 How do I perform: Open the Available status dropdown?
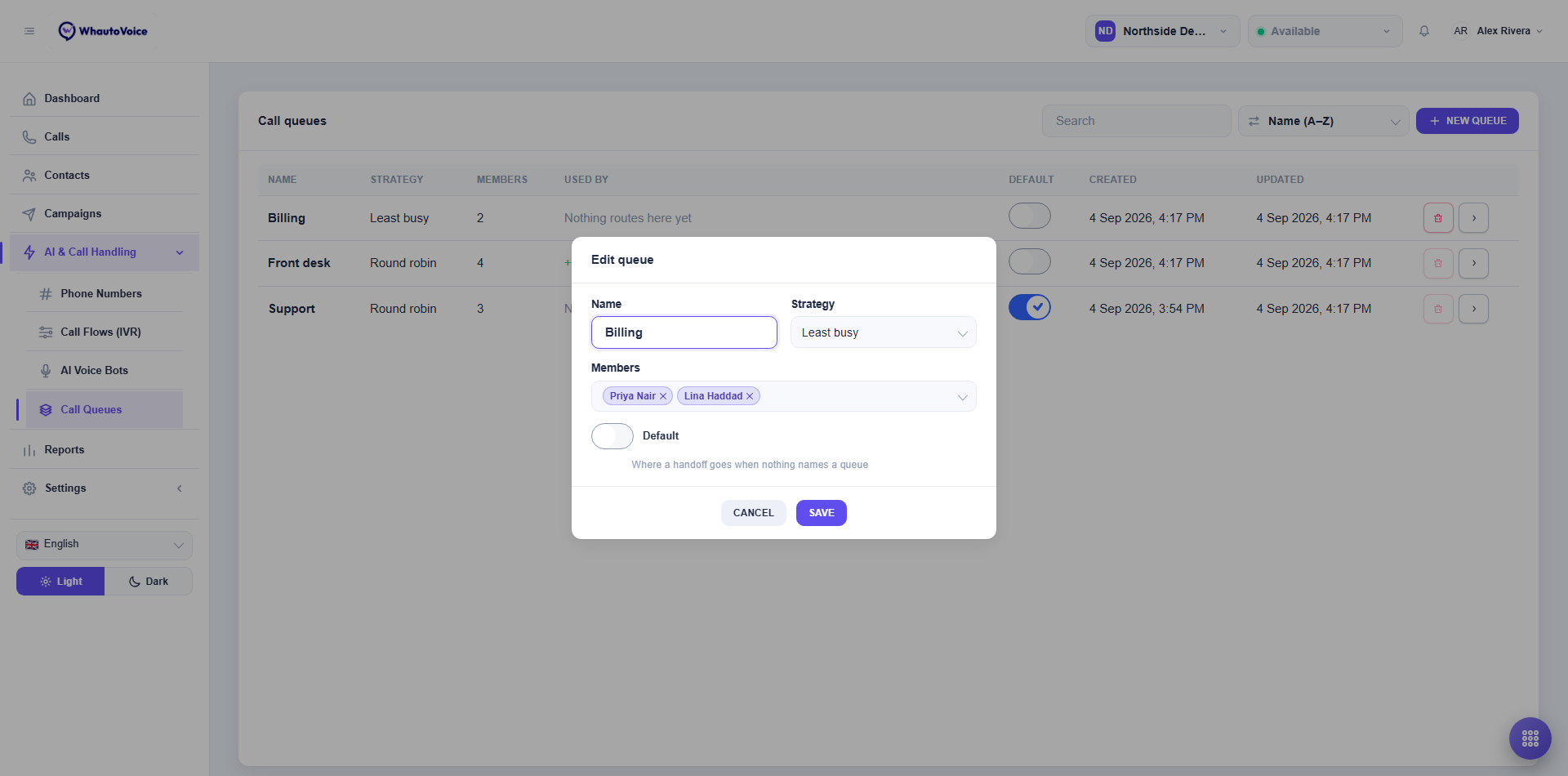(x=1325, y=31)
